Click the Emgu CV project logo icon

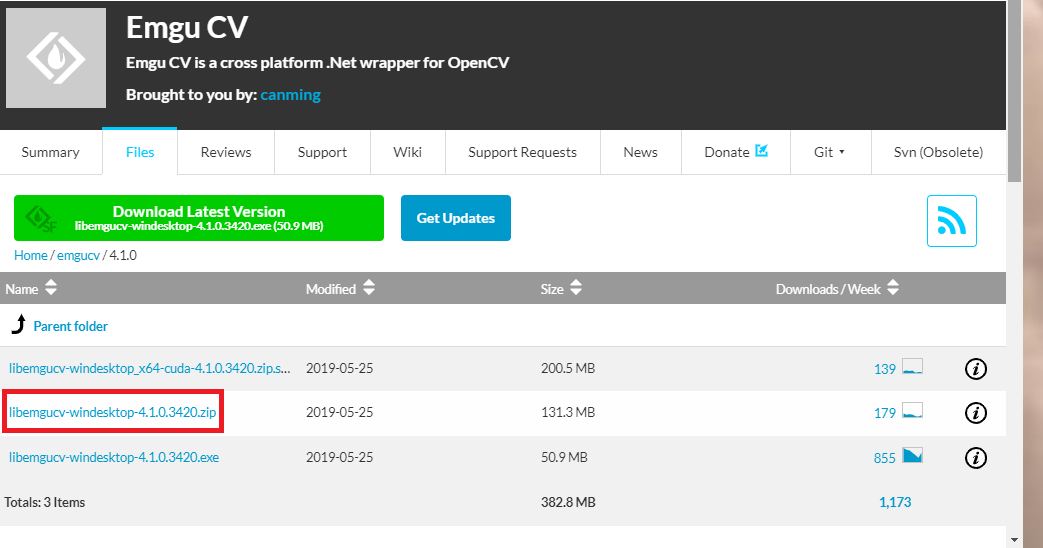56,58
